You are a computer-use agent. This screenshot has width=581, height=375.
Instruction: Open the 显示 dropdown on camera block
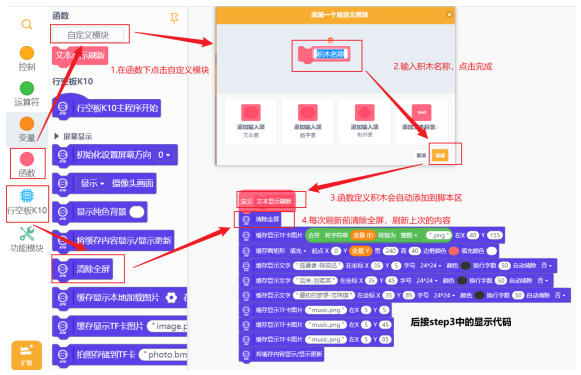pos(92,183)
